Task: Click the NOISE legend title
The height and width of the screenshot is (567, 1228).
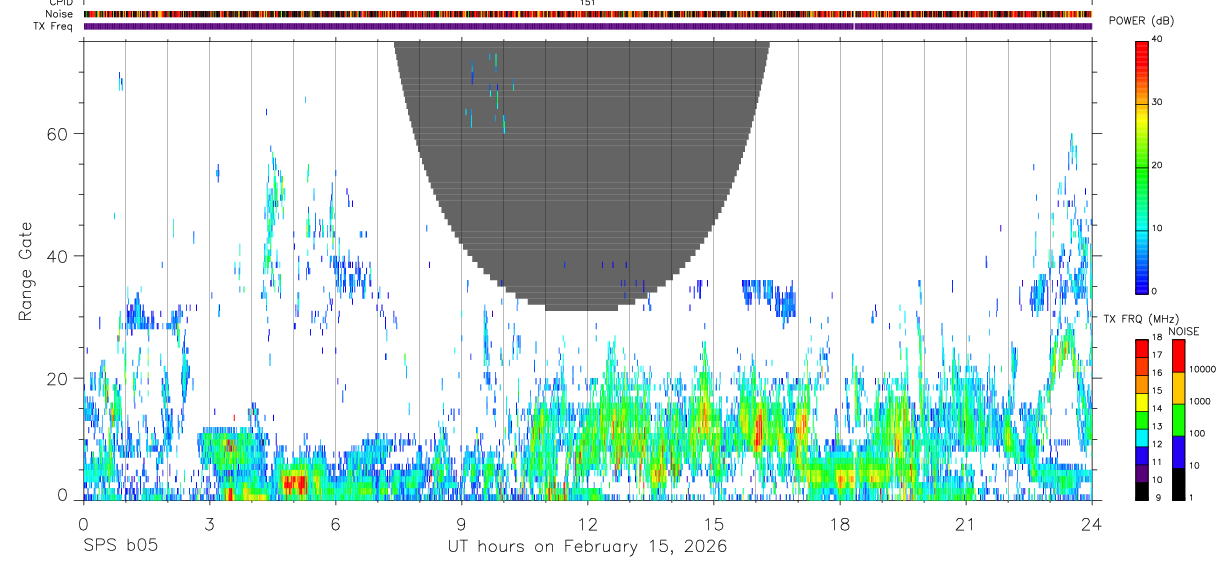Action: 1183,331
